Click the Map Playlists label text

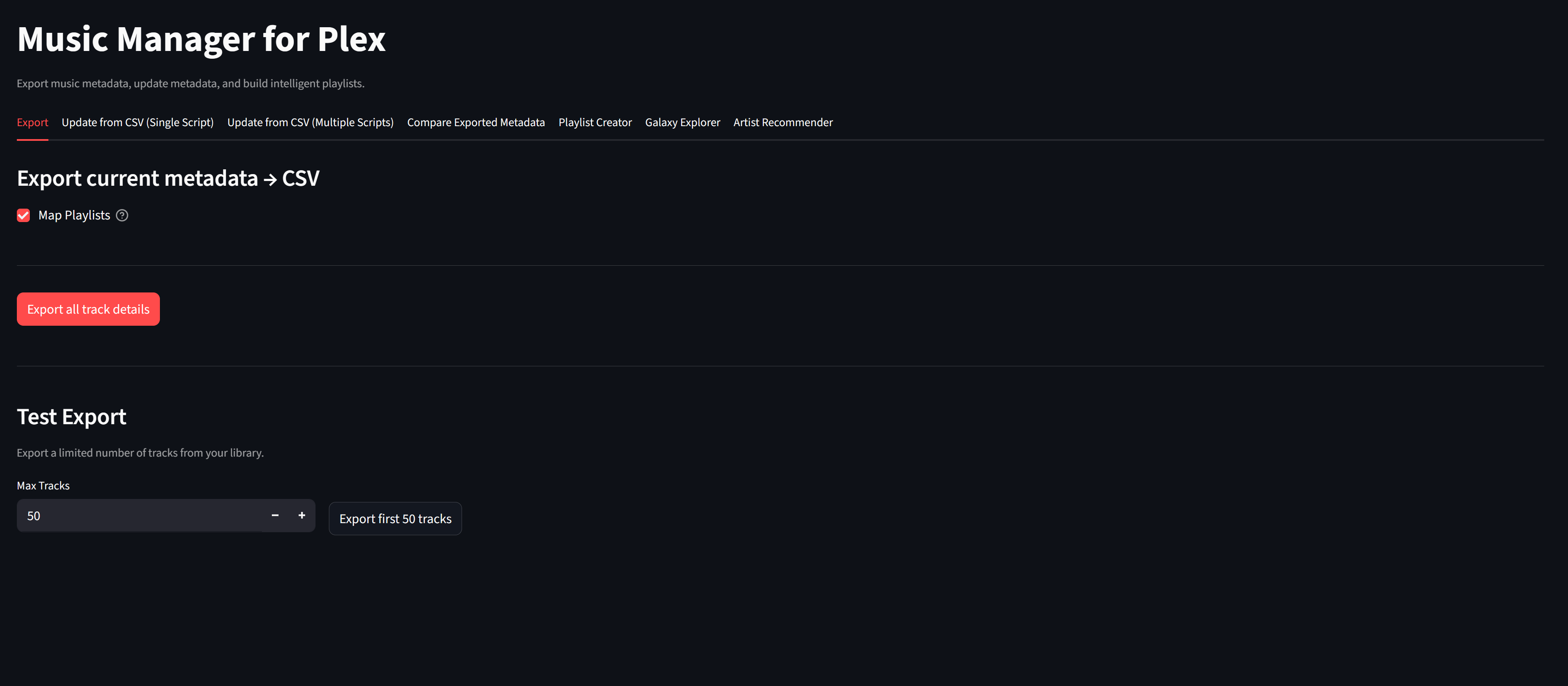[x=74, y=215]
